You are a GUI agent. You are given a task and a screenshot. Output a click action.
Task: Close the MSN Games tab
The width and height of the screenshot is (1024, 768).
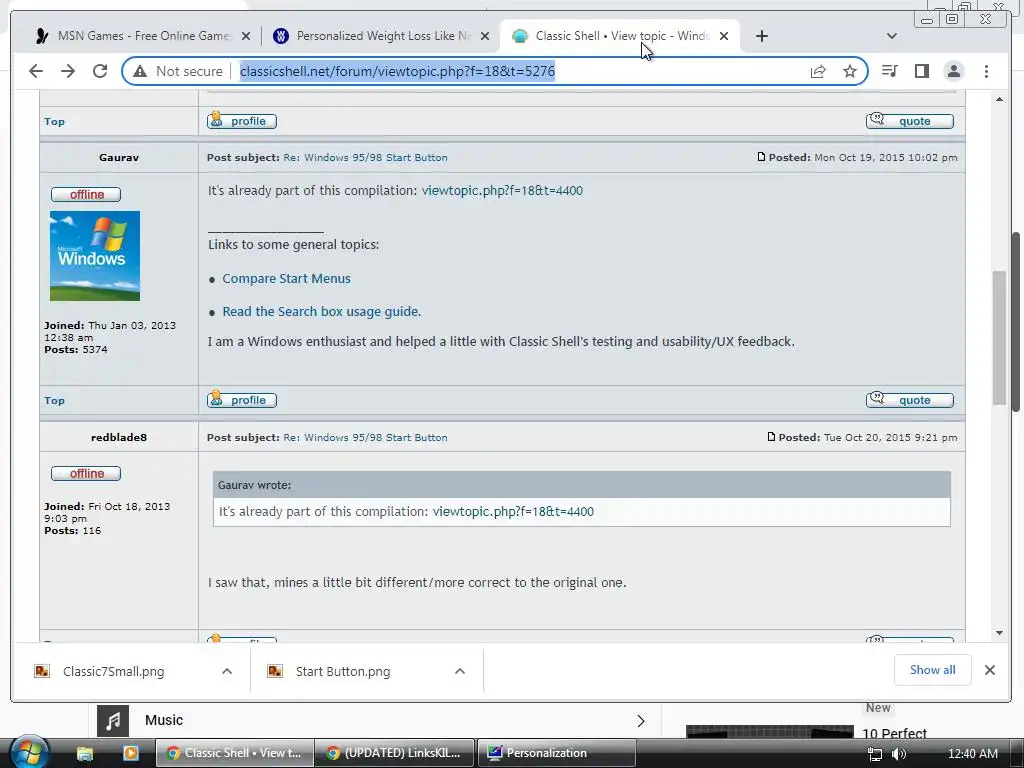pos(246,36)
